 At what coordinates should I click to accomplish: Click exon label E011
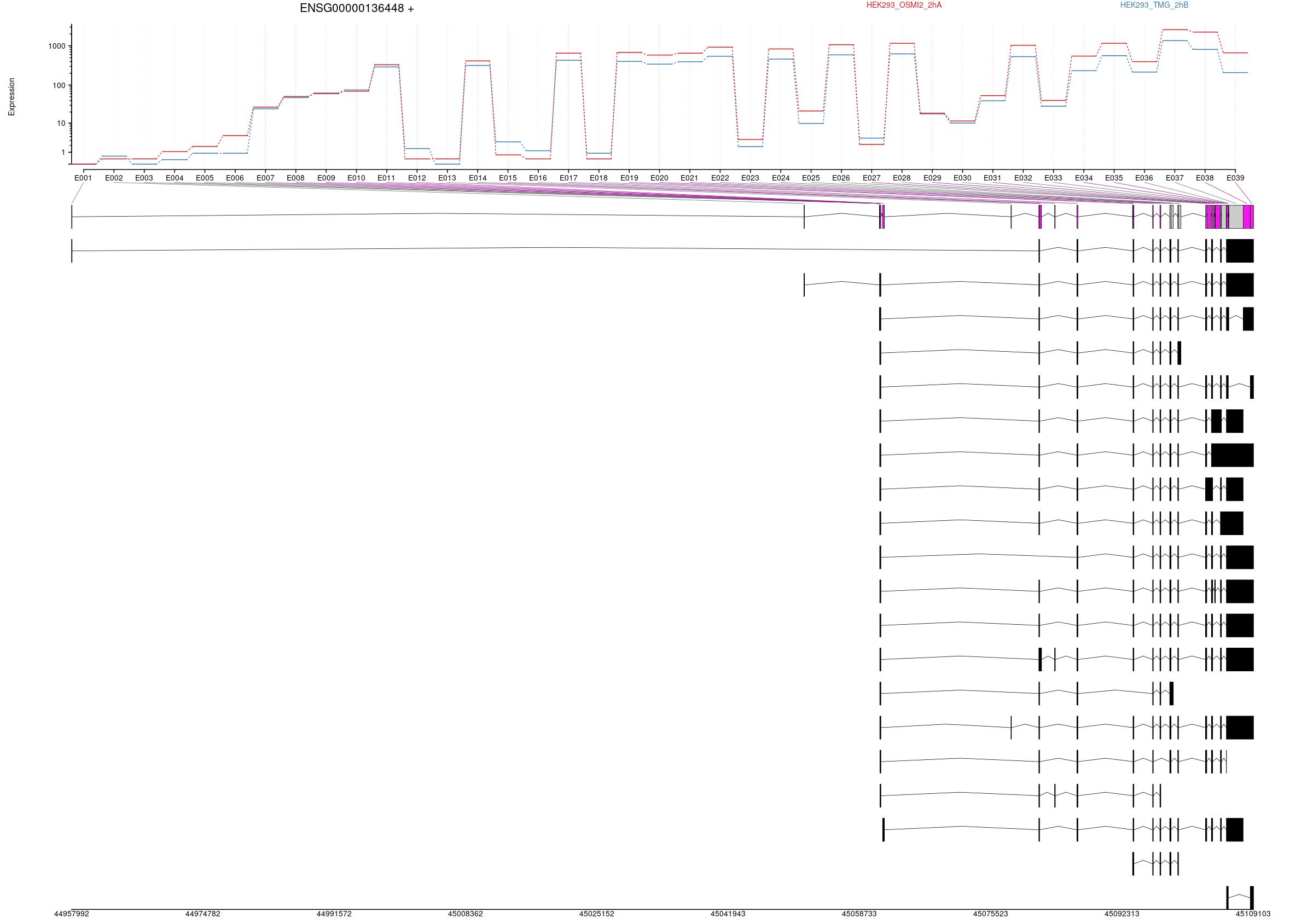click(387, 178)
